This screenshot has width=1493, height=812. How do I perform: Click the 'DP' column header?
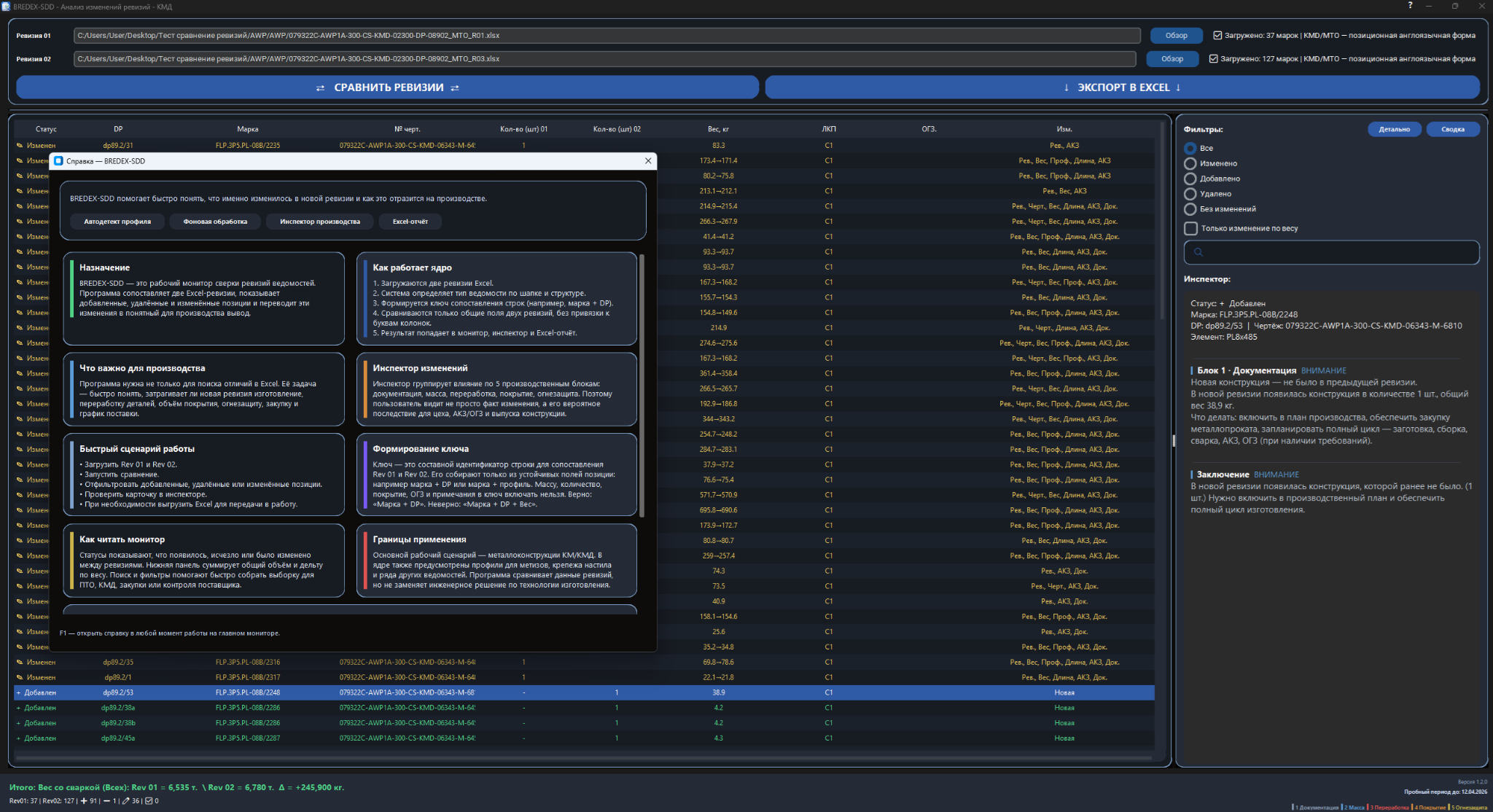(x=118, y=130)
